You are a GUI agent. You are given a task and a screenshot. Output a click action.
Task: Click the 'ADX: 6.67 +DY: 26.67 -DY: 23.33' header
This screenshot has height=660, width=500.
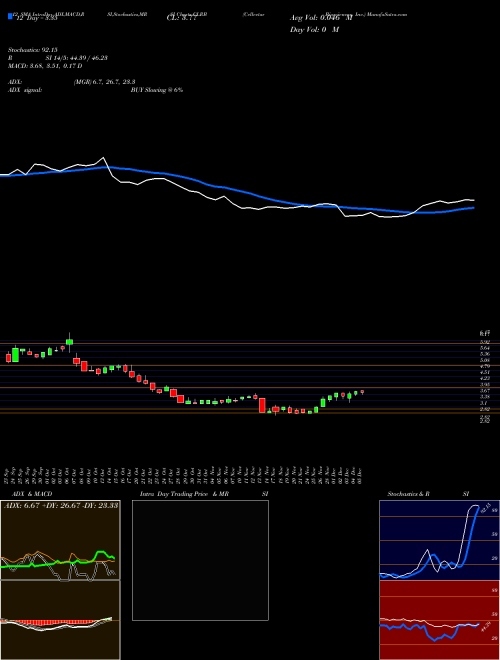coord(61,505)
